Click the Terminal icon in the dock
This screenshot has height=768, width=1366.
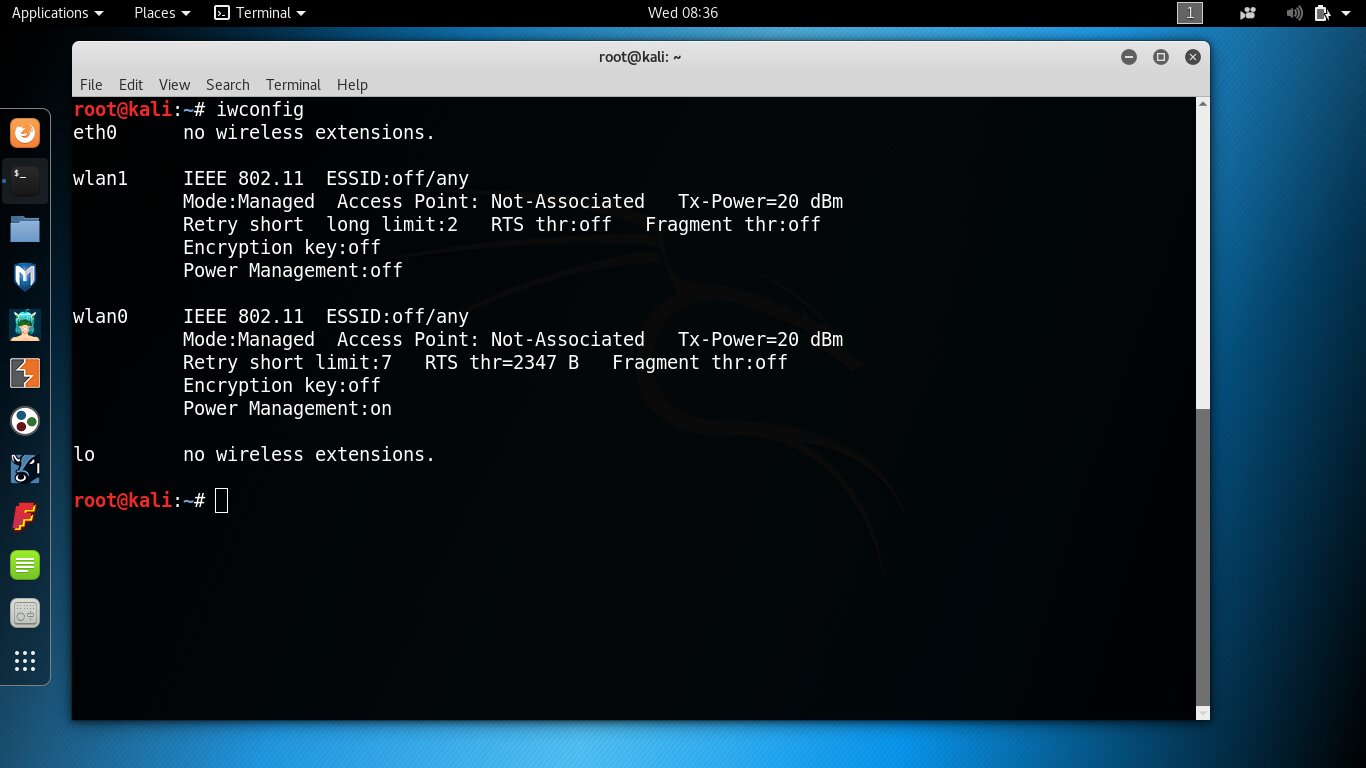pos(25,181)
